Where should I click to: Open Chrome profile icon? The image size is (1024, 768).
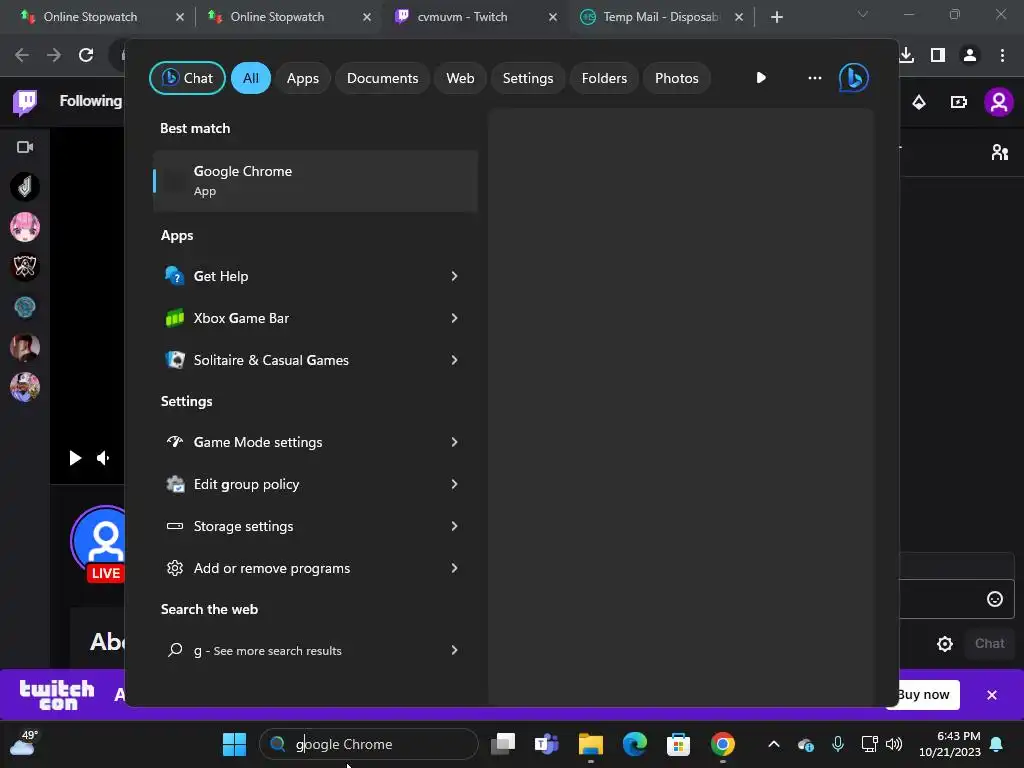970,55
